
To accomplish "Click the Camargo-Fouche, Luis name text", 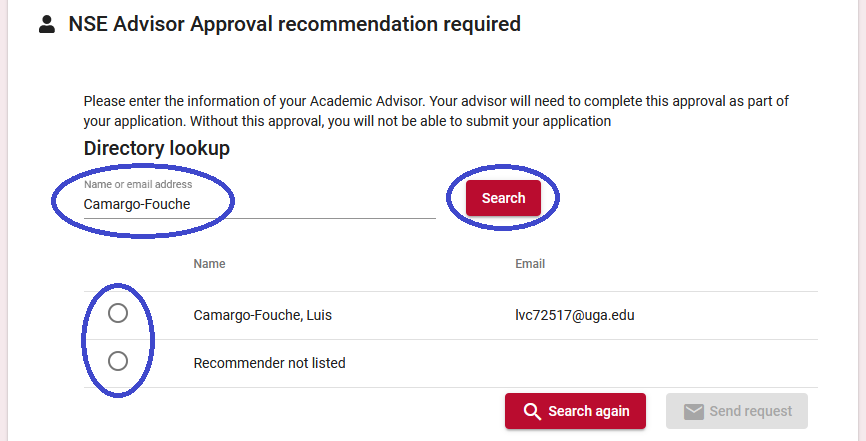I will (x=262, y=316).
